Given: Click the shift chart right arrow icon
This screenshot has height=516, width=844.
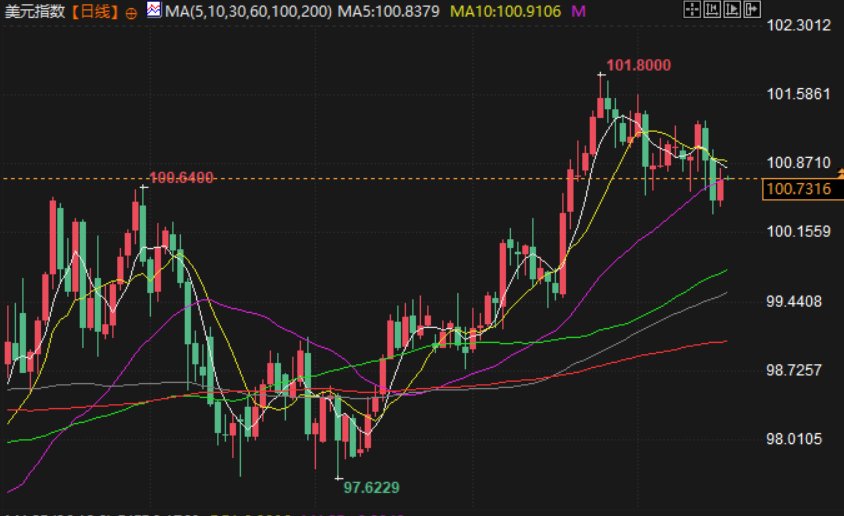Looking at the screenshot, I should (752, 9).
